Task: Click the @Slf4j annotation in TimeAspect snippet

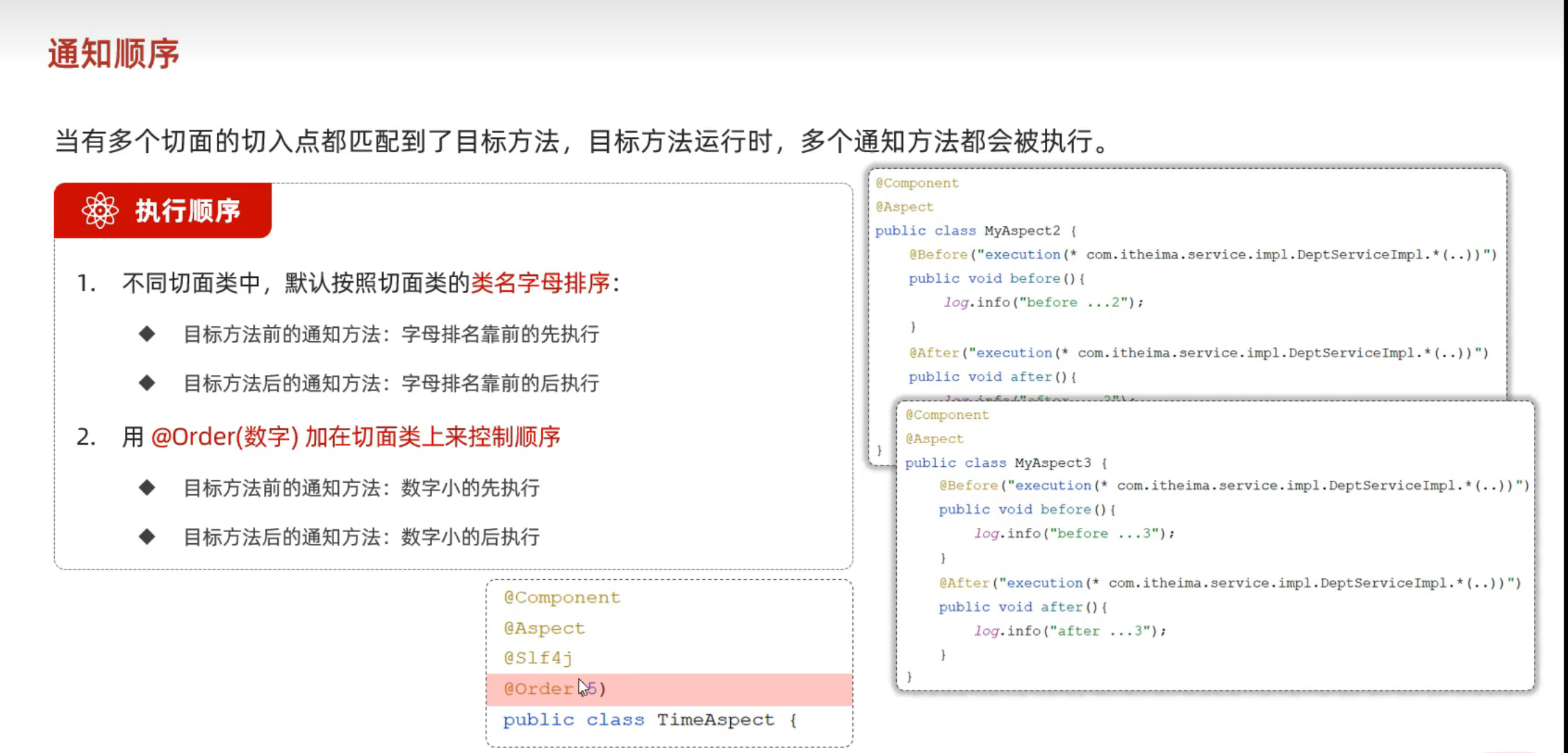Action: pos(538,658)
